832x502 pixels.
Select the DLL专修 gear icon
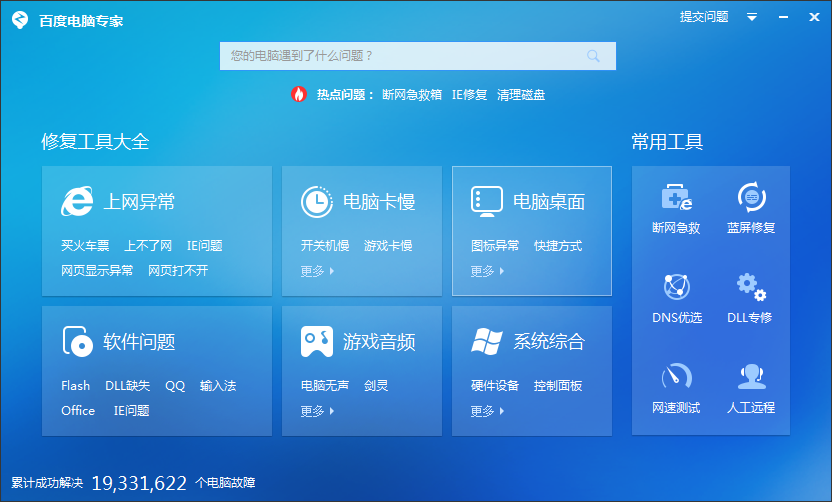[x=750, y=288]
